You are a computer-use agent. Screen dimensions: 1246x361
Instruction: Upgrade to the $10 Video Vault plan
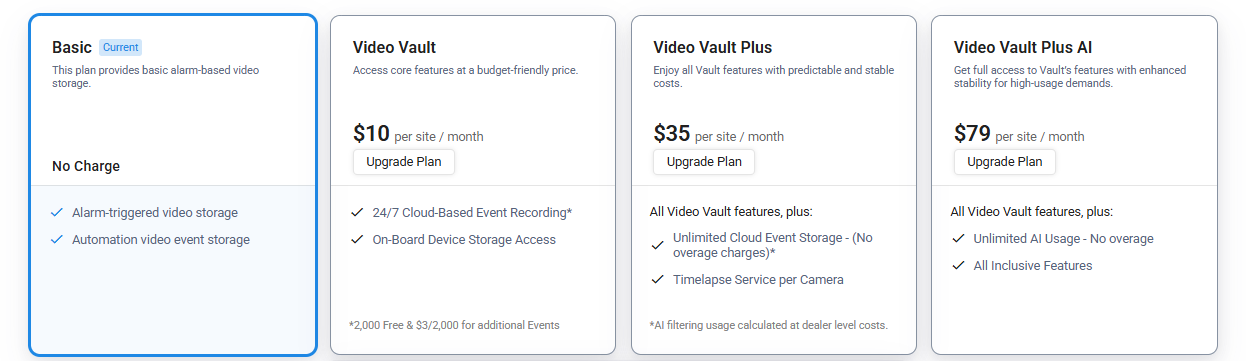click(x=404, y=162)
